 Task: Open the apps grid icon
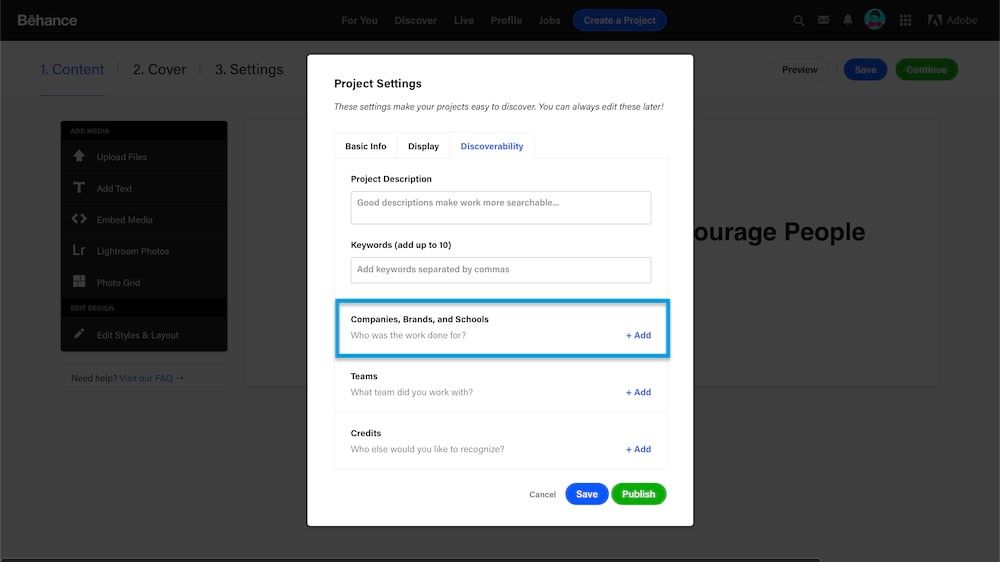click(x=906, y=20)
